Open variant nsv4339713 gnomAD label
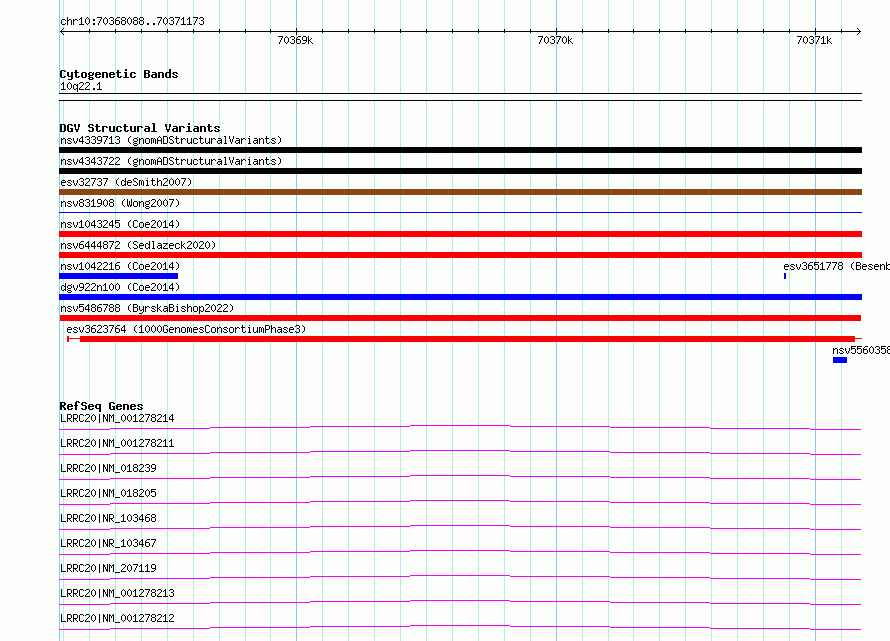 tap(171, 140)
